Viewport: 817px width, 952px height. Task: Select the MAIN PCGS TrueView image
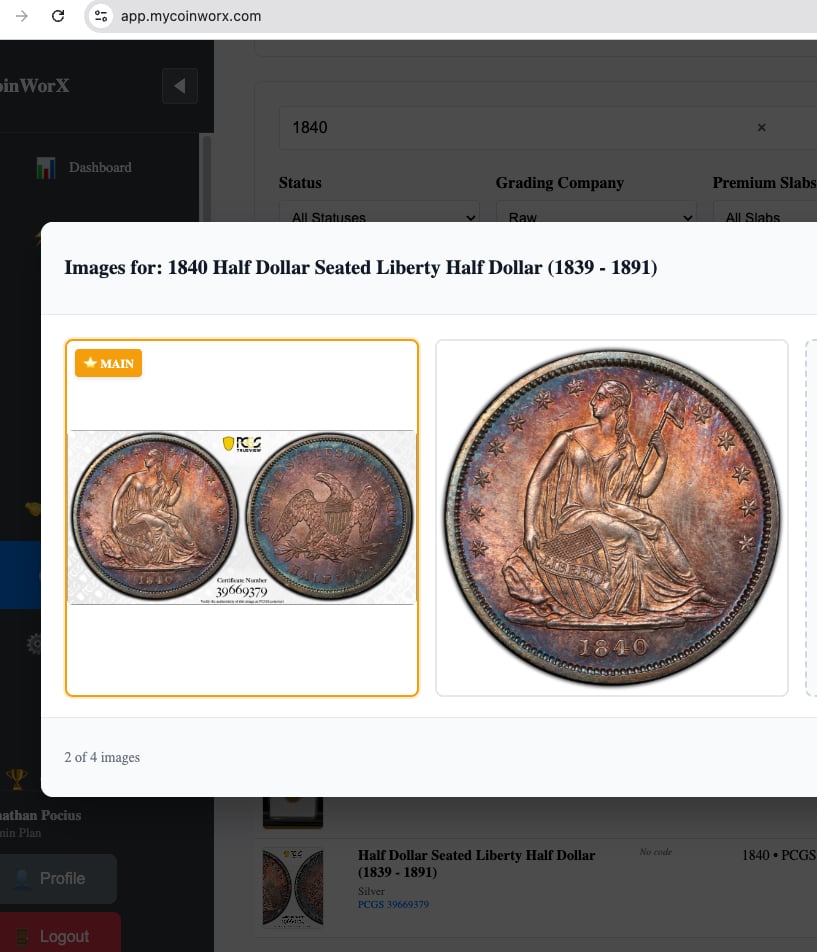pos(242,518)
